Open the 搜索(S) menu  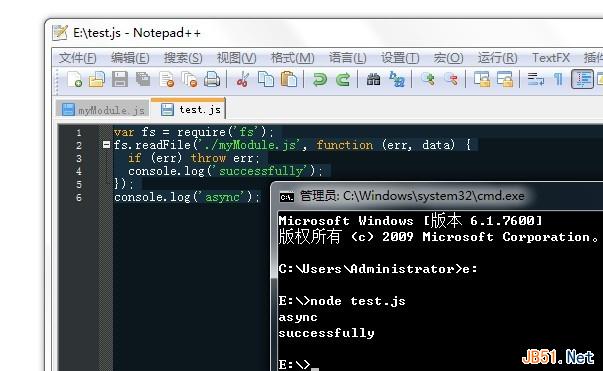(x=183, y=58)
